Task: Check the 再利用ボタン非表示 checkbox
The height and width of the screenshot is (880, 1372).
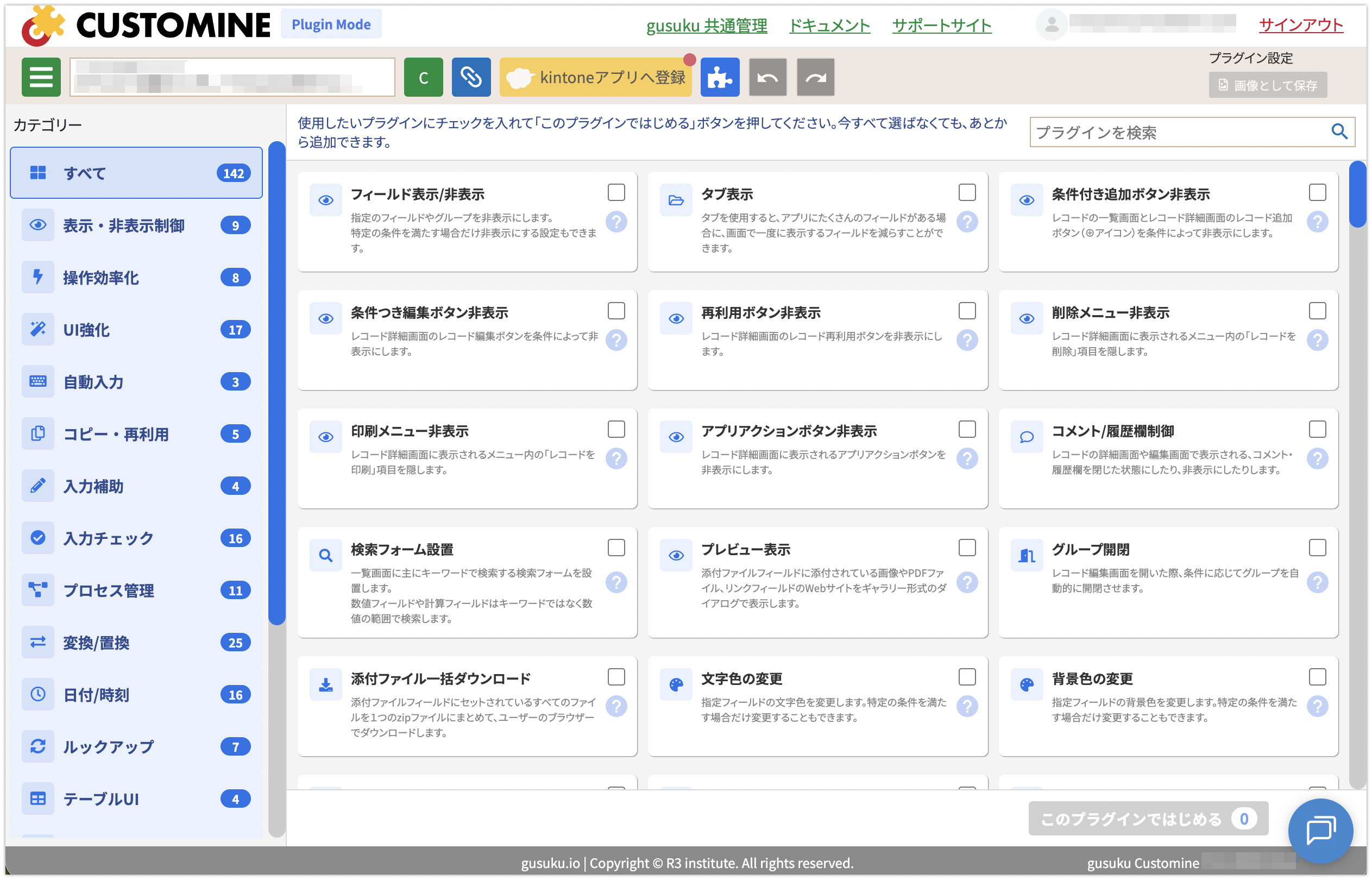Action: click(x=967, y=311)
